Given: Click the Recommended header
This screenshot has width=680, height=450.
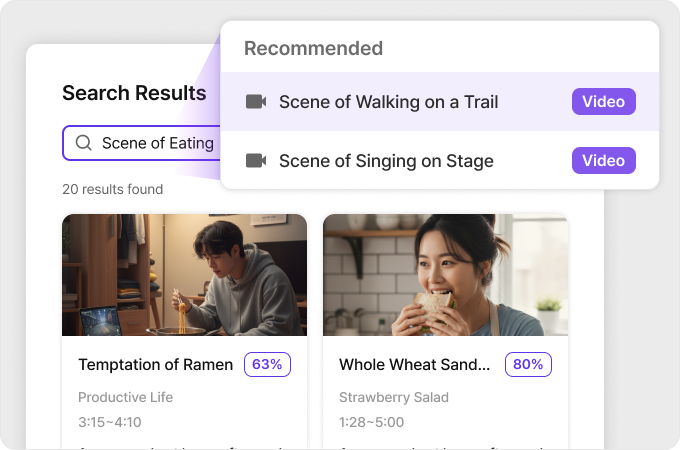Looking at the screenshot, I should click(x=313, y=48).
